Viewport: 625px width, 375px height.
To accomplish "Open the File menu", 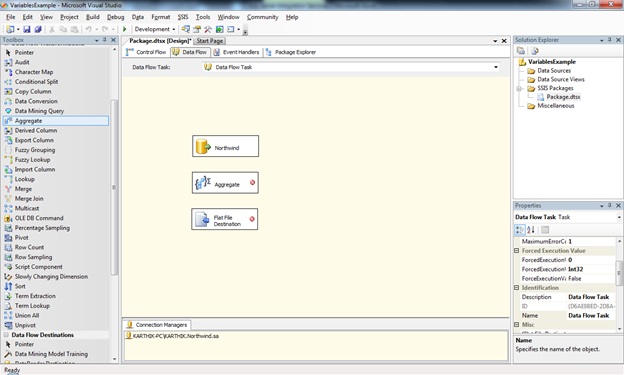I will click(10, 17).
